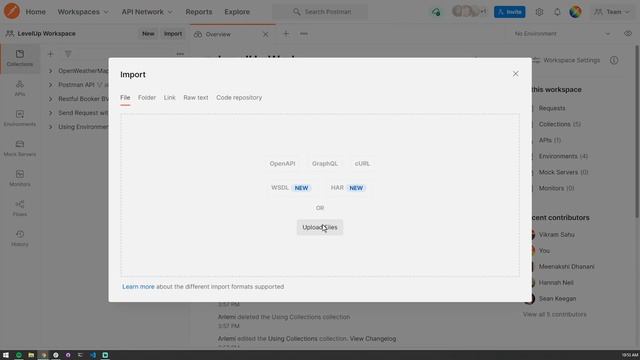Open Environments in the sidebar
Image resolution: width=640 pixels, height=360 pixels.
[x=20, y=118]
